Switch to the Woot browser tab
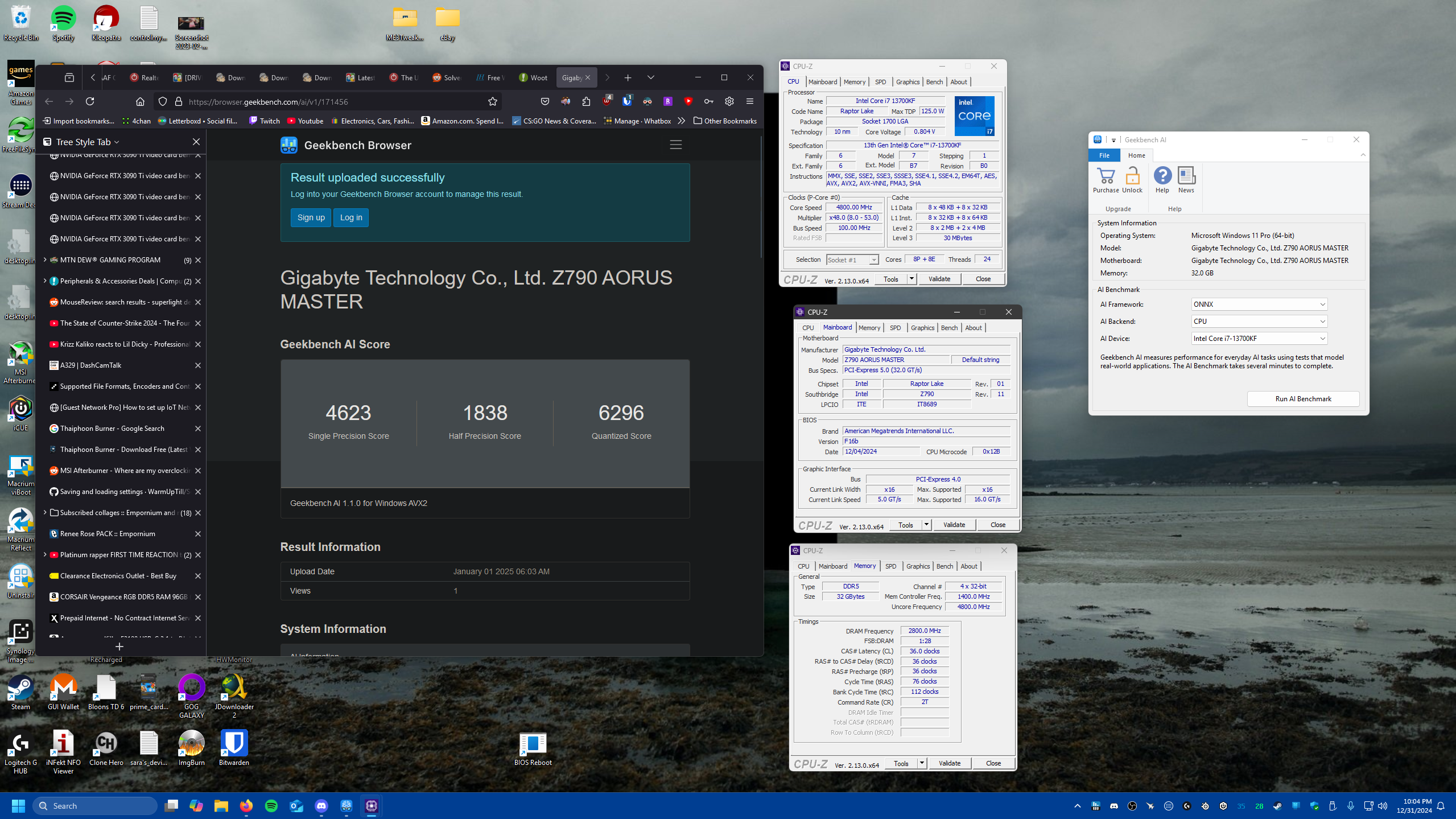 click(533, 77)
